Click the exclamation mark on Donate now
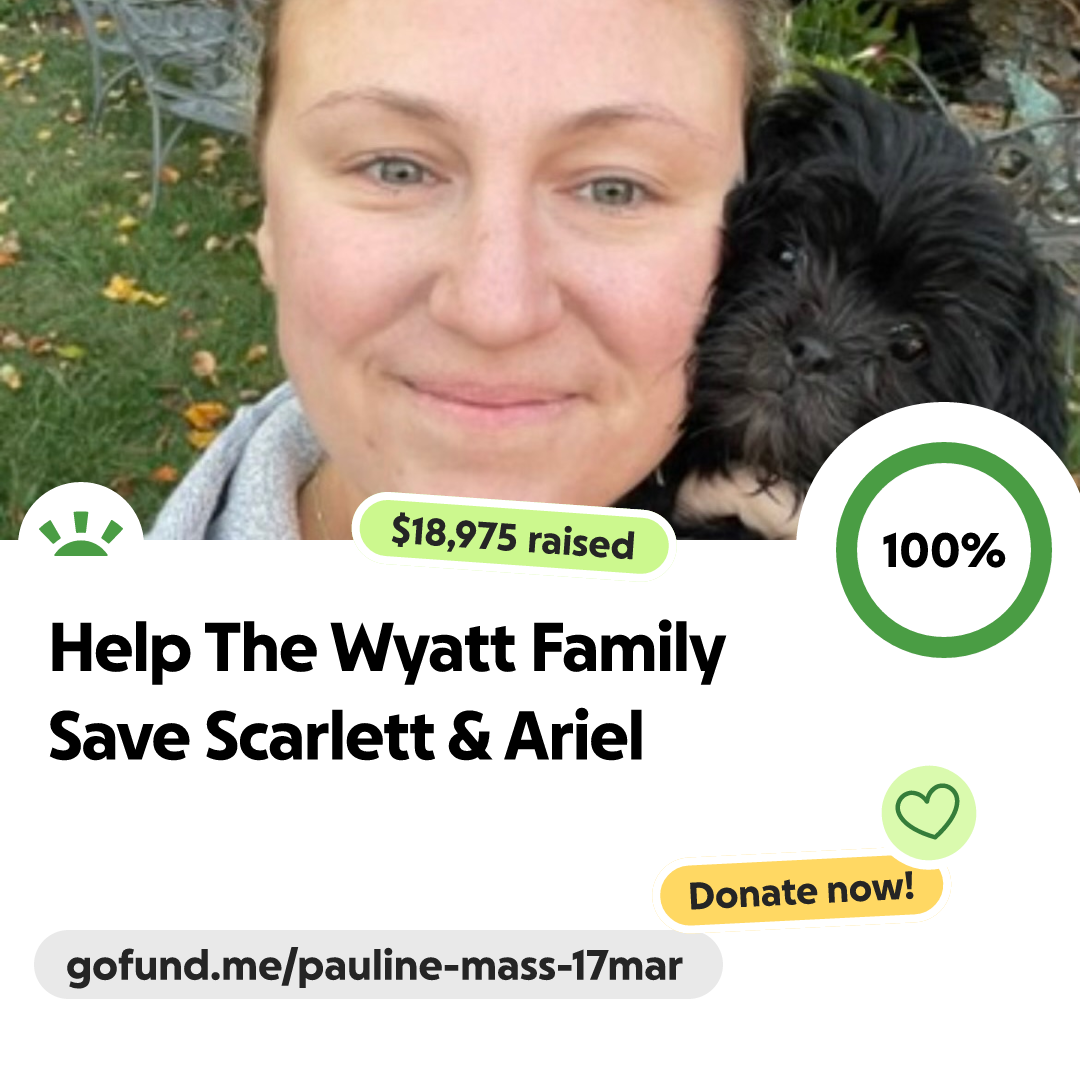The height and width of the screenshot is (1080, 1080). click(x=907, y=884)
